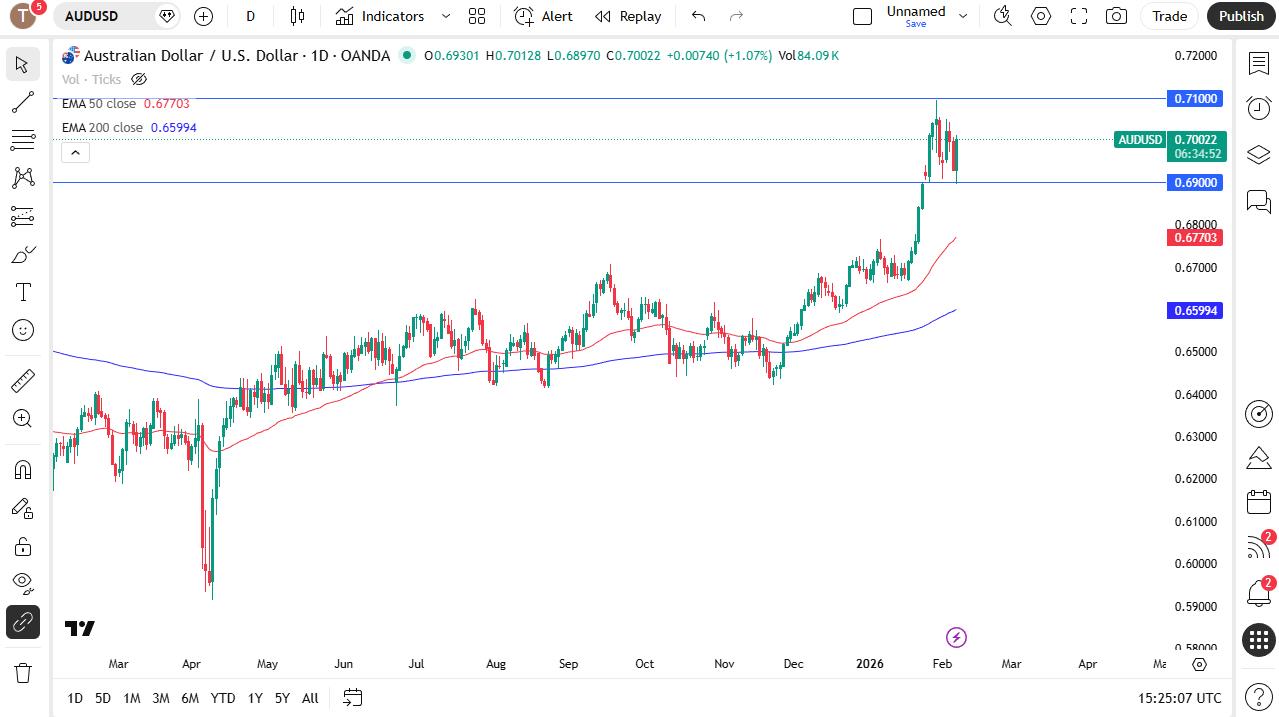Open chart settings gear
This screenshot has width=1279, height=717.
tap(1040, 16)
